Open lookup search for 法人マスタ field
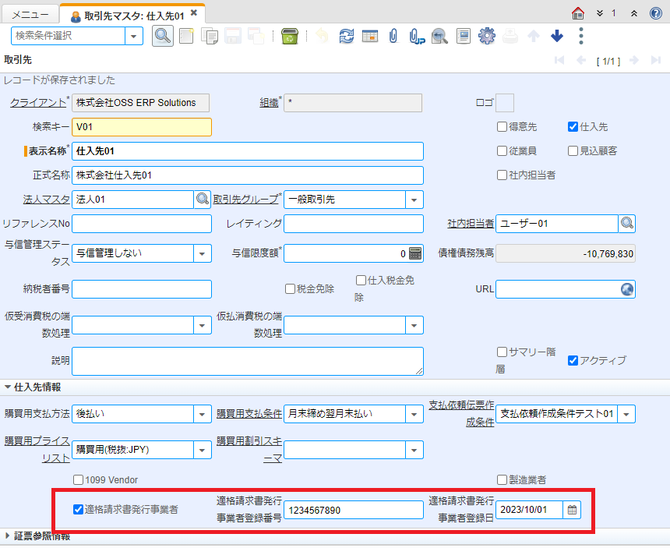The image size is (670, 548). 202,199
